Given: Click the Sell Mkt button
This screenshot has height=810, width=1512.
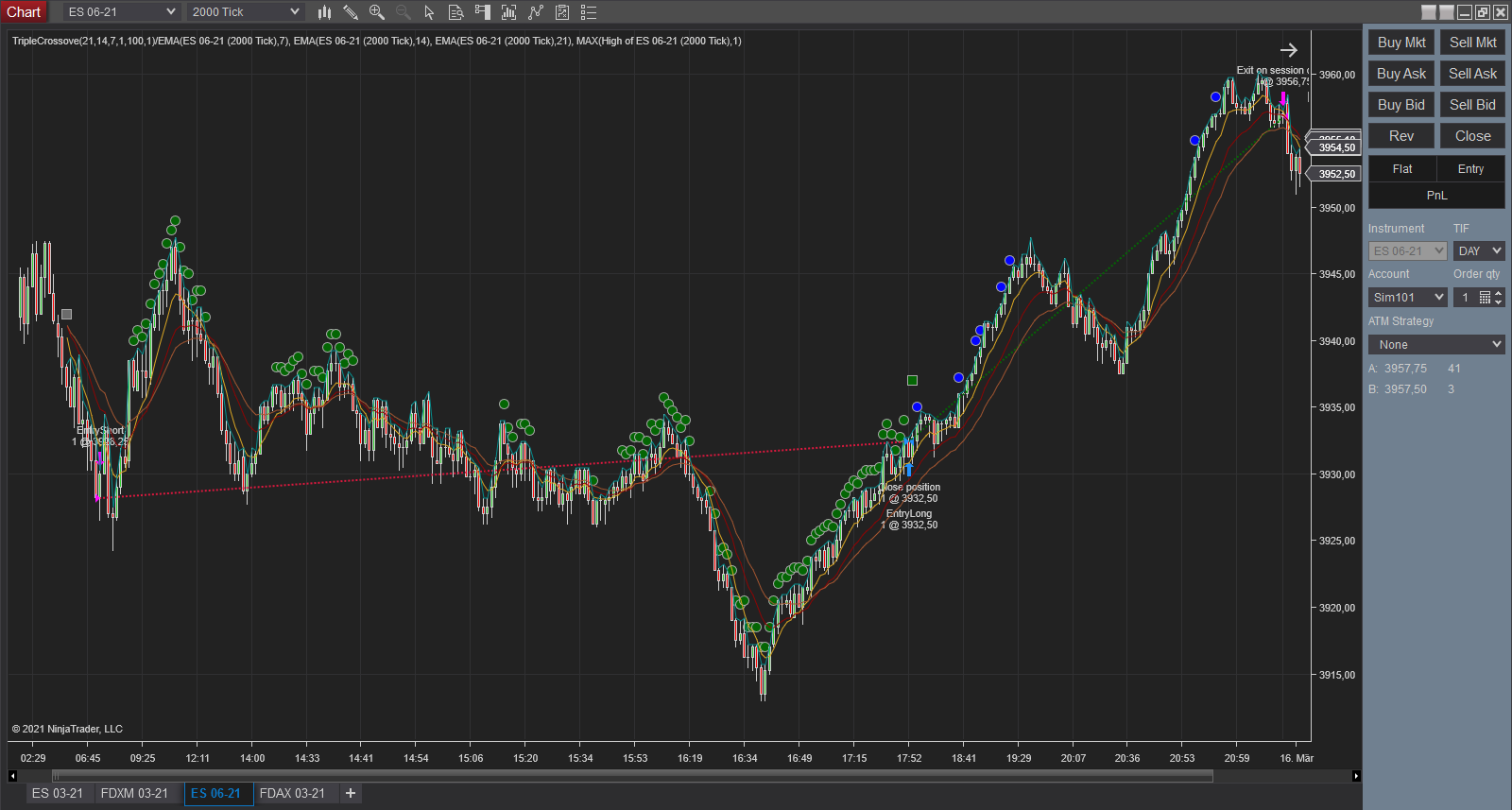Looking at the screenshot, I should [x=1472, y=43].
